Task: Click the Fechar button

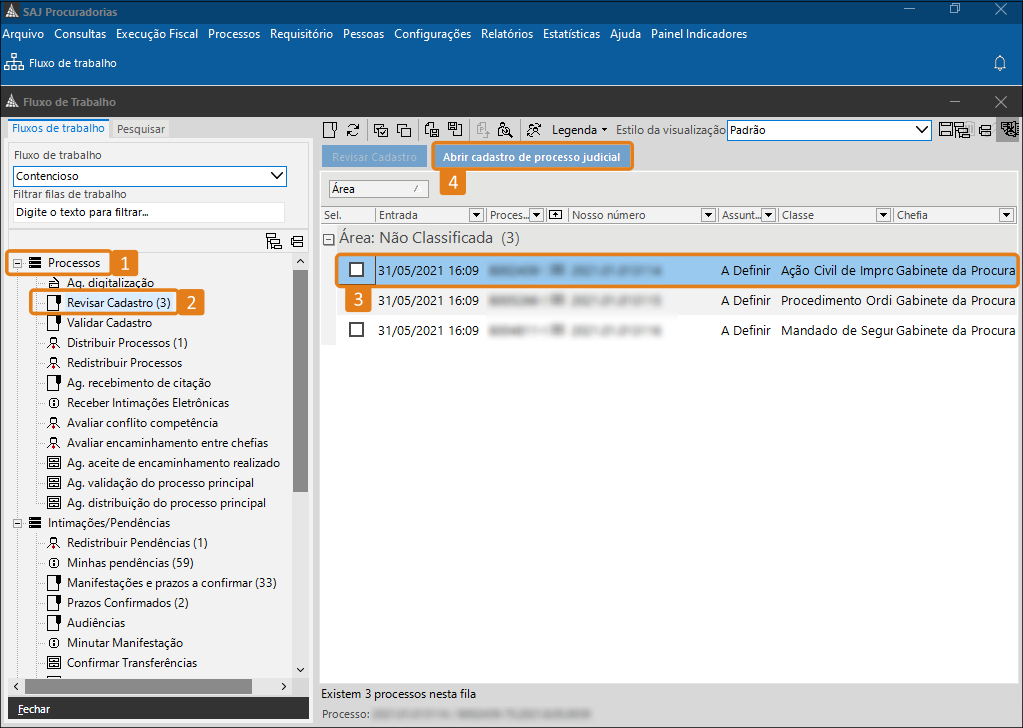Action: pyautogui.click(x=34, y=709)
